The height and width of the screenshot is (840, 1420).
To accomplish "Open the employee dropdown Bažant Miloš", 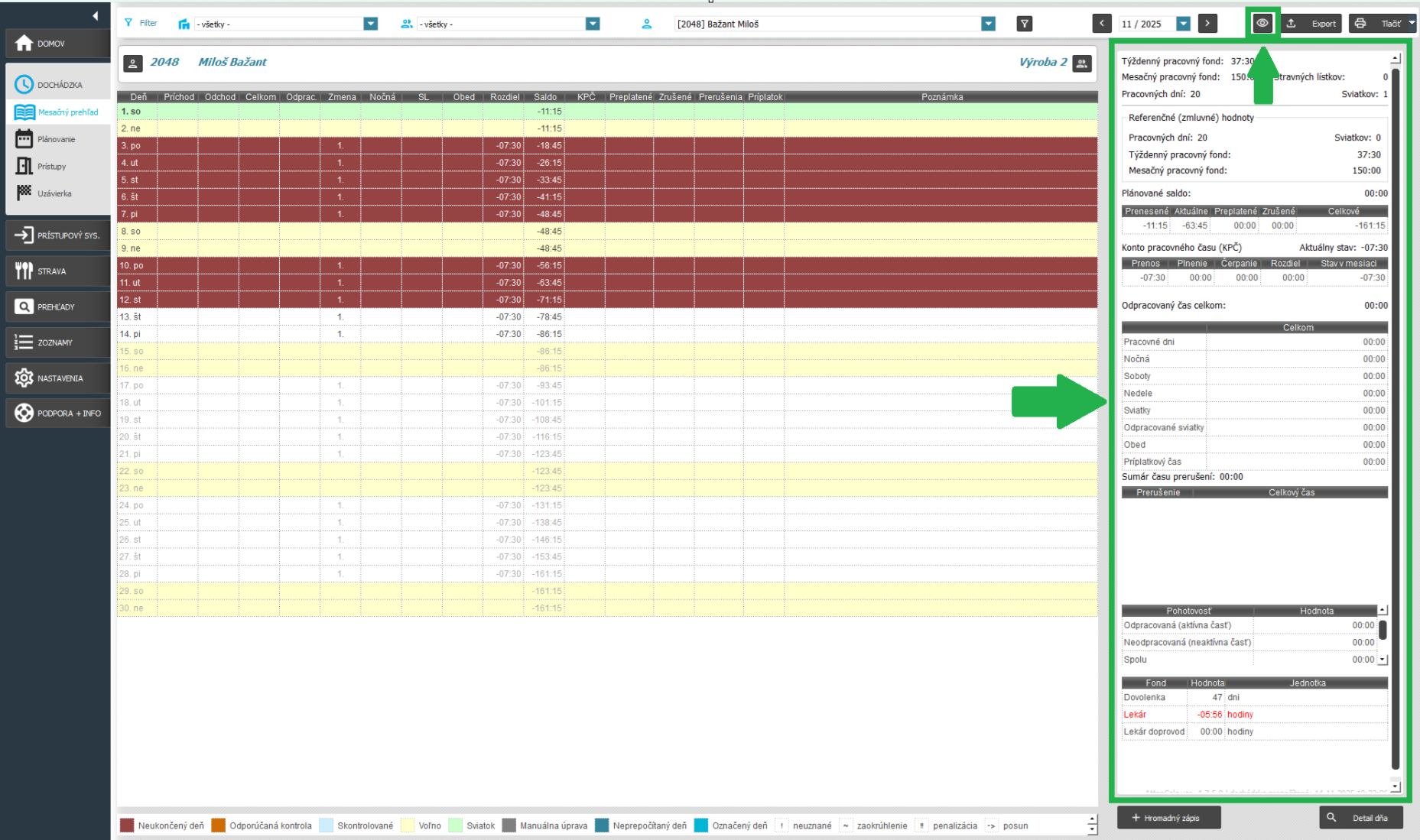I will click(988, 24).
